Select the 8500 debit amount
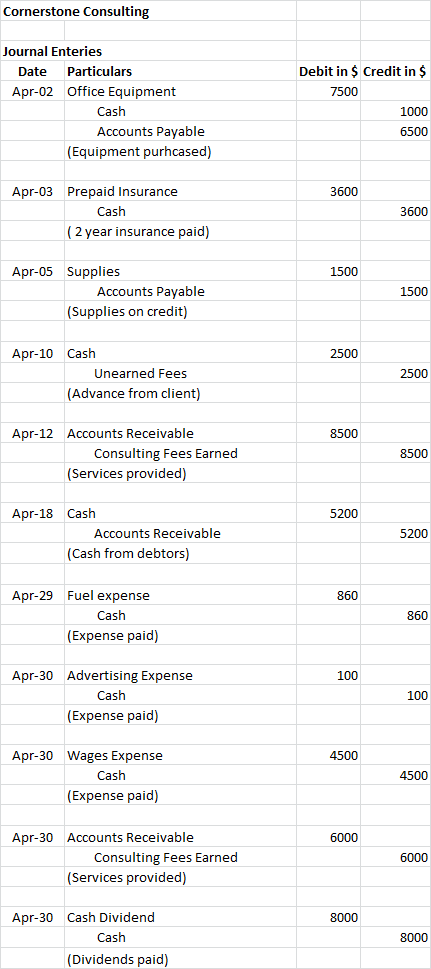 [344, 434]
